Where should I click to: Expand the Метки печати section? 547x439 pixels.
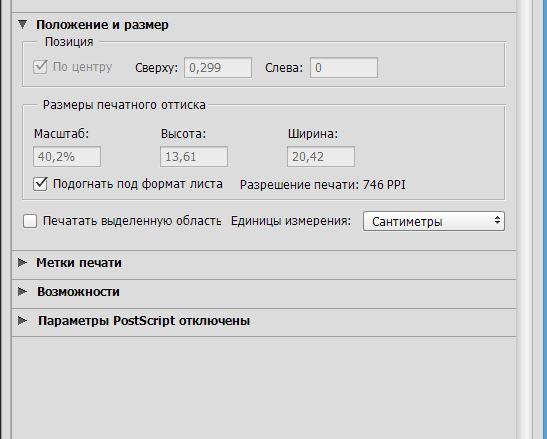(23, 262)
